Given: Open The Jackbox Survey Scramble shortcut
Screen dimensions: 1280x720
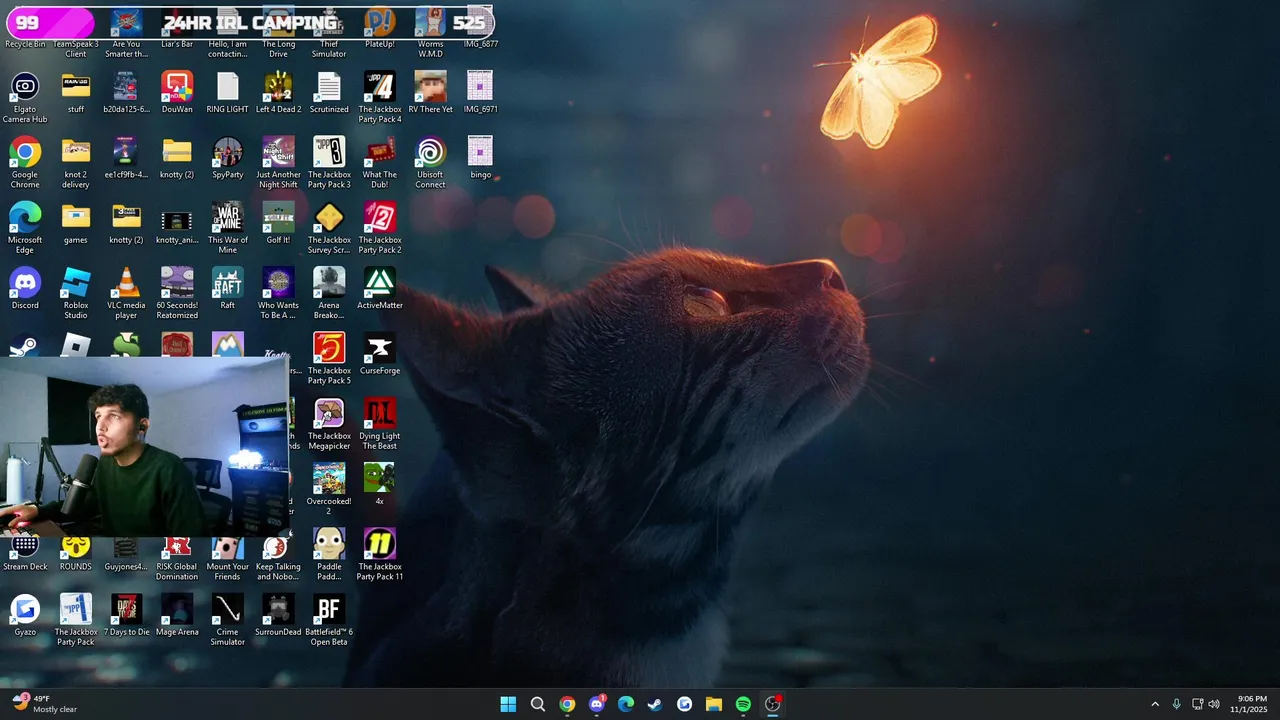Looking at the screenshot, I should [x=329, y=228].
